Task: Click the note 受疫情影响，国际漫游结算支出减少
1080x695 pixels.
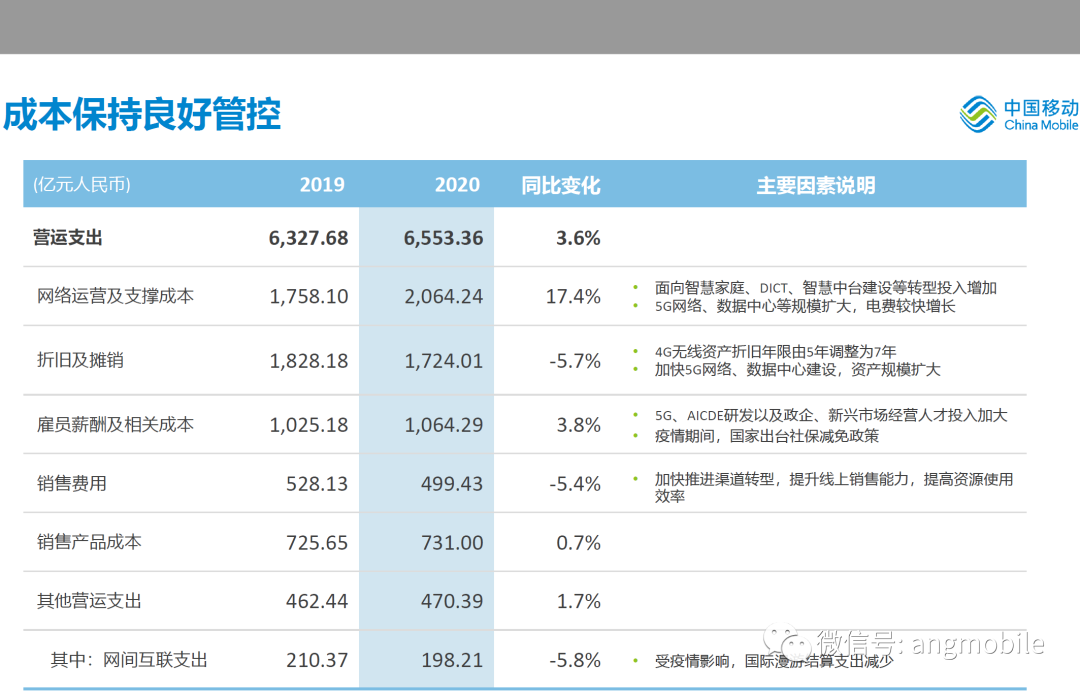Action: [773, 661]
